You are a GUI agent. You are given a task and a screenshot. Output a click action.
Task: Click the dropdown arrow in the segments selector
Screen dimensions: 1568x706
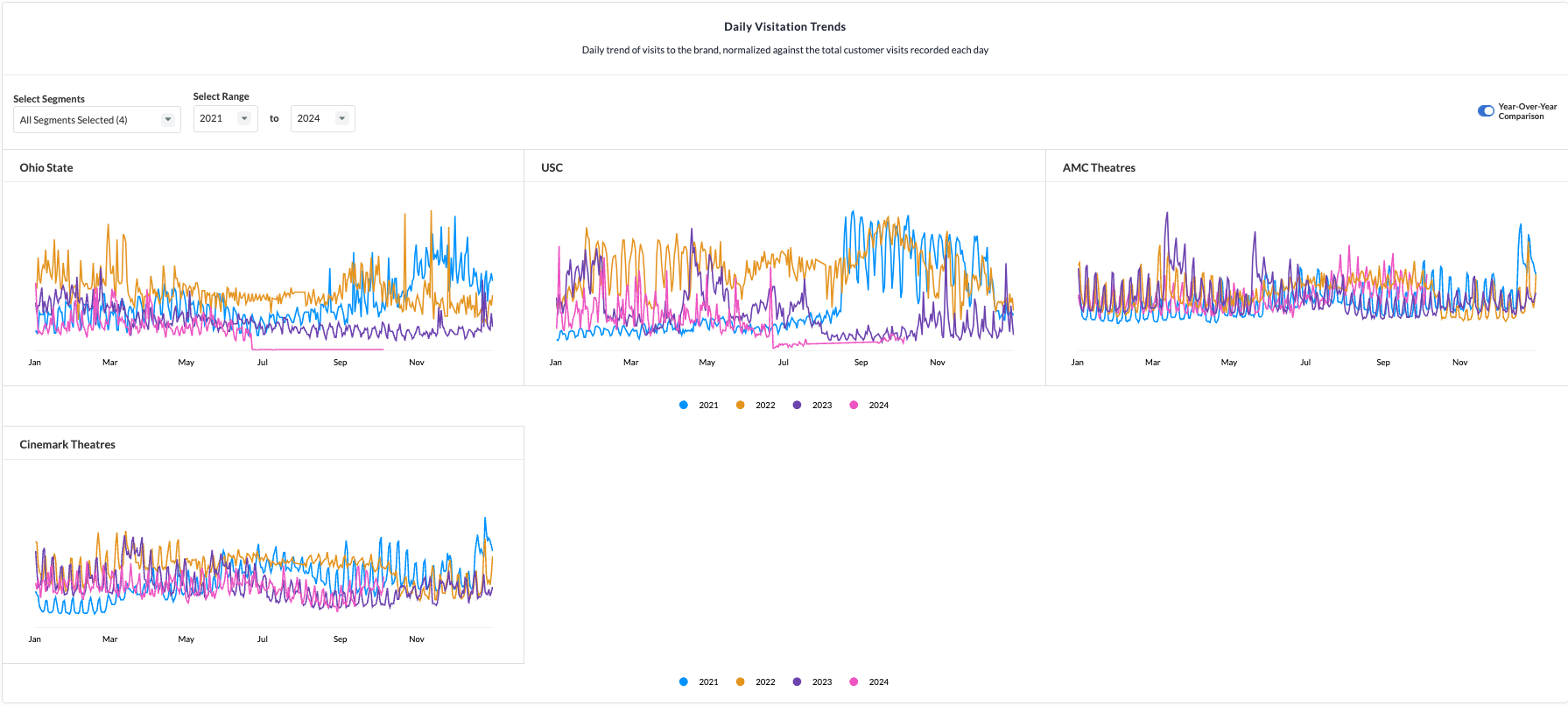[x=168, y=120]
